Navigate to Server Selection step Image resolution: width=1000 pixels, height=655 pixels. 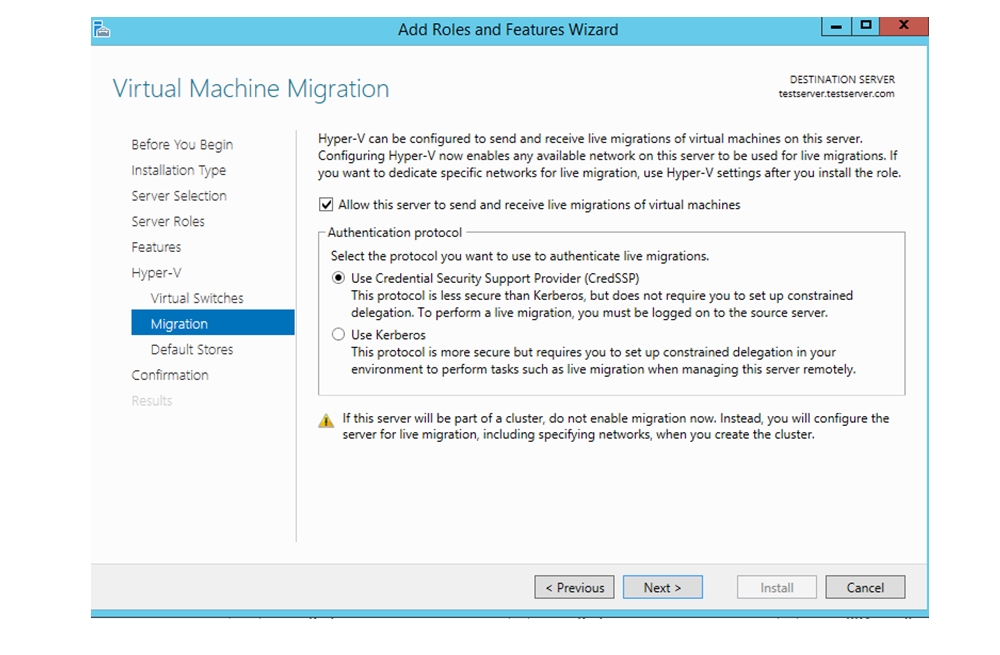pyautogui.click(x=178, y=196)
